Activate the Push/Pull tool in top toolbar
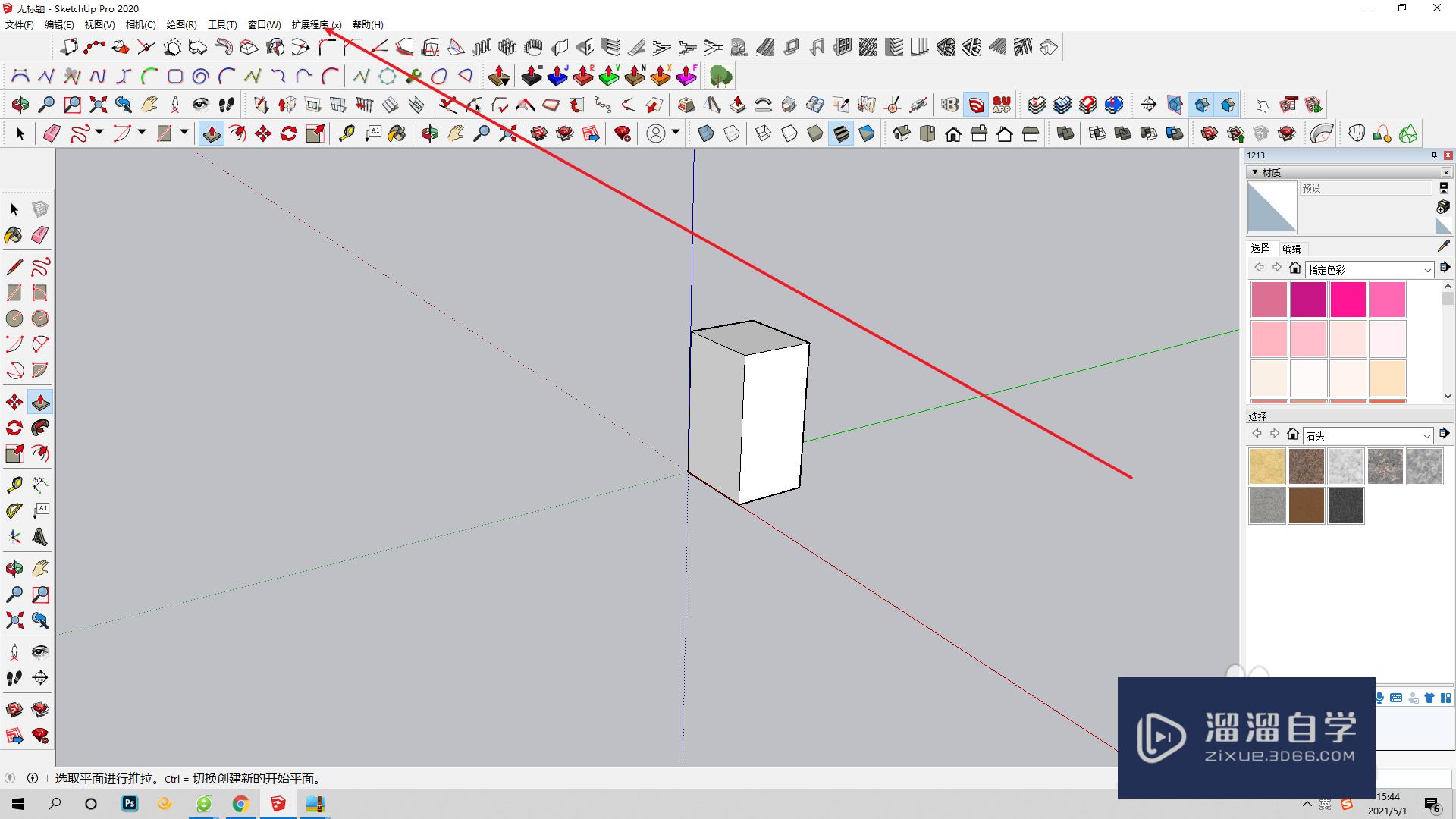The image size is (1456, 819). tap(212, 134)
